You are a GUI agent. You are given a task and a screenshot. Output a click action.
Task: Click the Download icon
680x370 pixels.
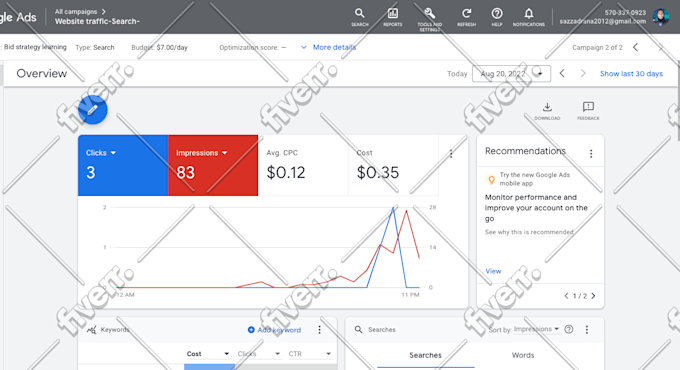pos(547,111)
